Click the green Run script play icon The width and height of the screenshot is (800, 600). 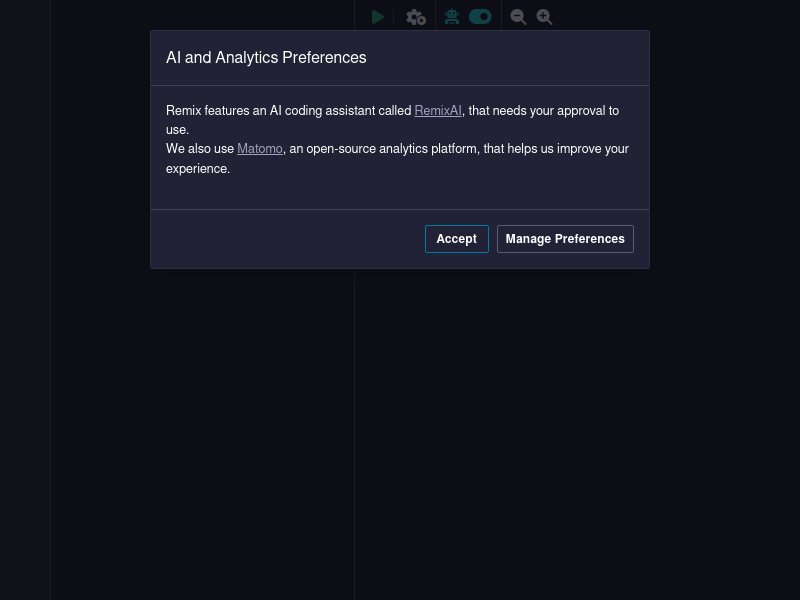pyautogui.click(x=378, y=17)
